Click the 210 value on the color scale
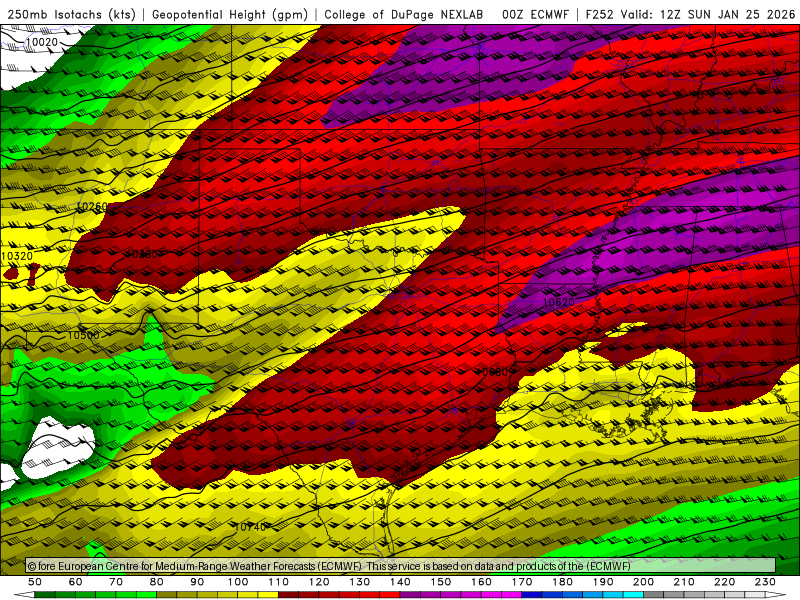Viewport: 800px width, 600px height. [684, 582]
